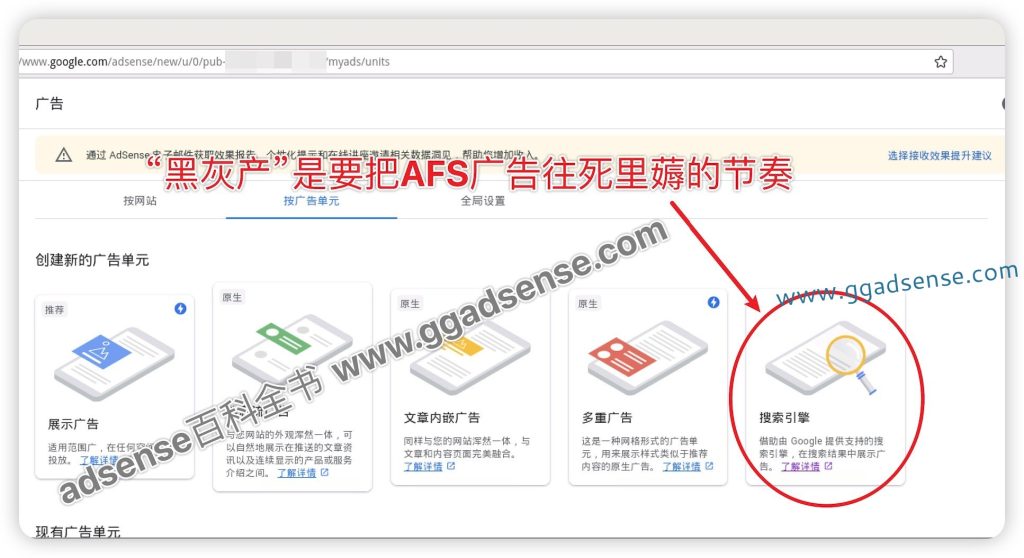This screenshot has height=558, width=1024.
Task: Click the 文章内嵌广告 card title text
Action: 441,418
